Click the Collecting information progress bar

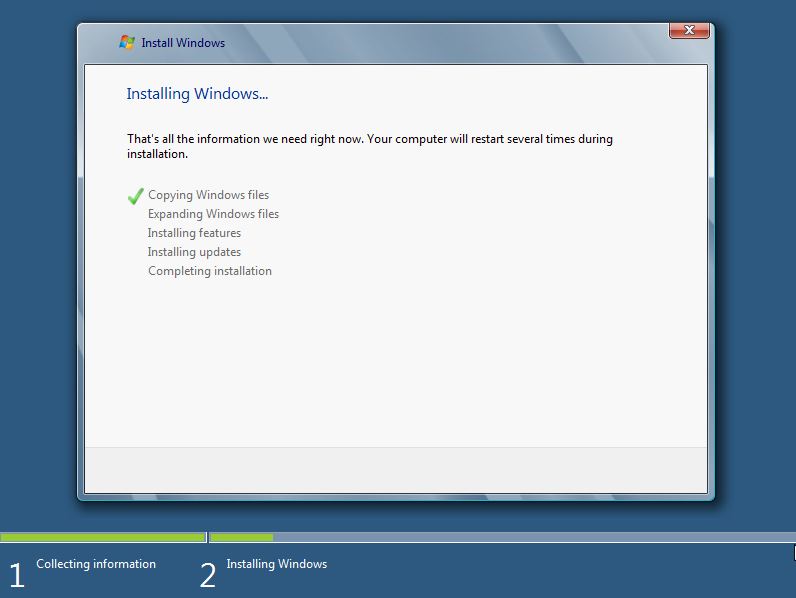pos(103,537)
